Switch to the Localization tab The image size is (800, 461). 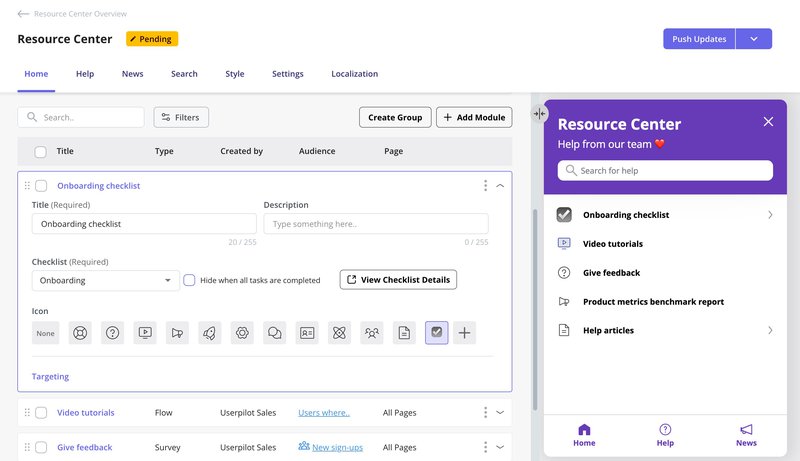point(355,74)
